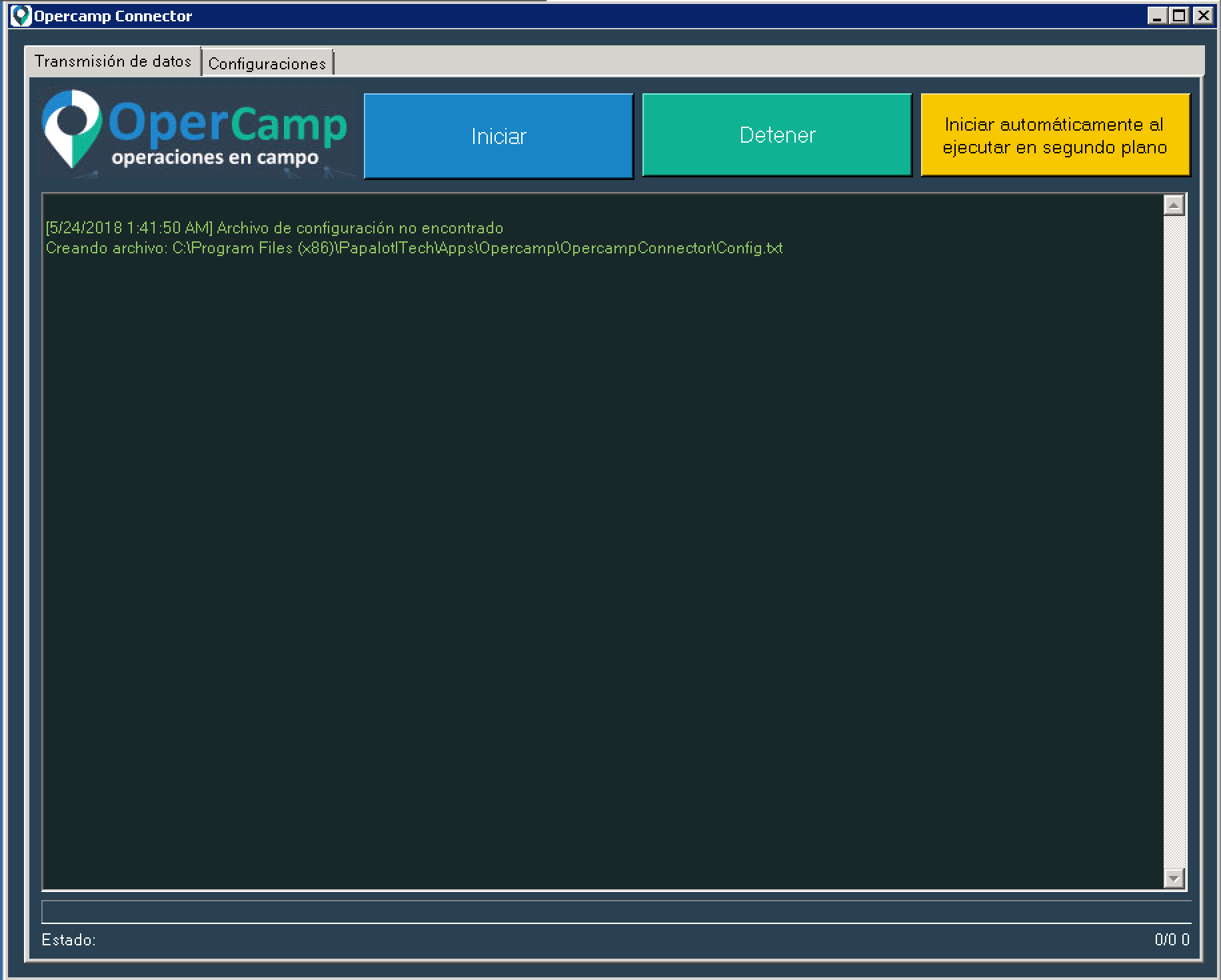Stop transmission with the Detener button

pyautogui.click(x=777, y=135)
